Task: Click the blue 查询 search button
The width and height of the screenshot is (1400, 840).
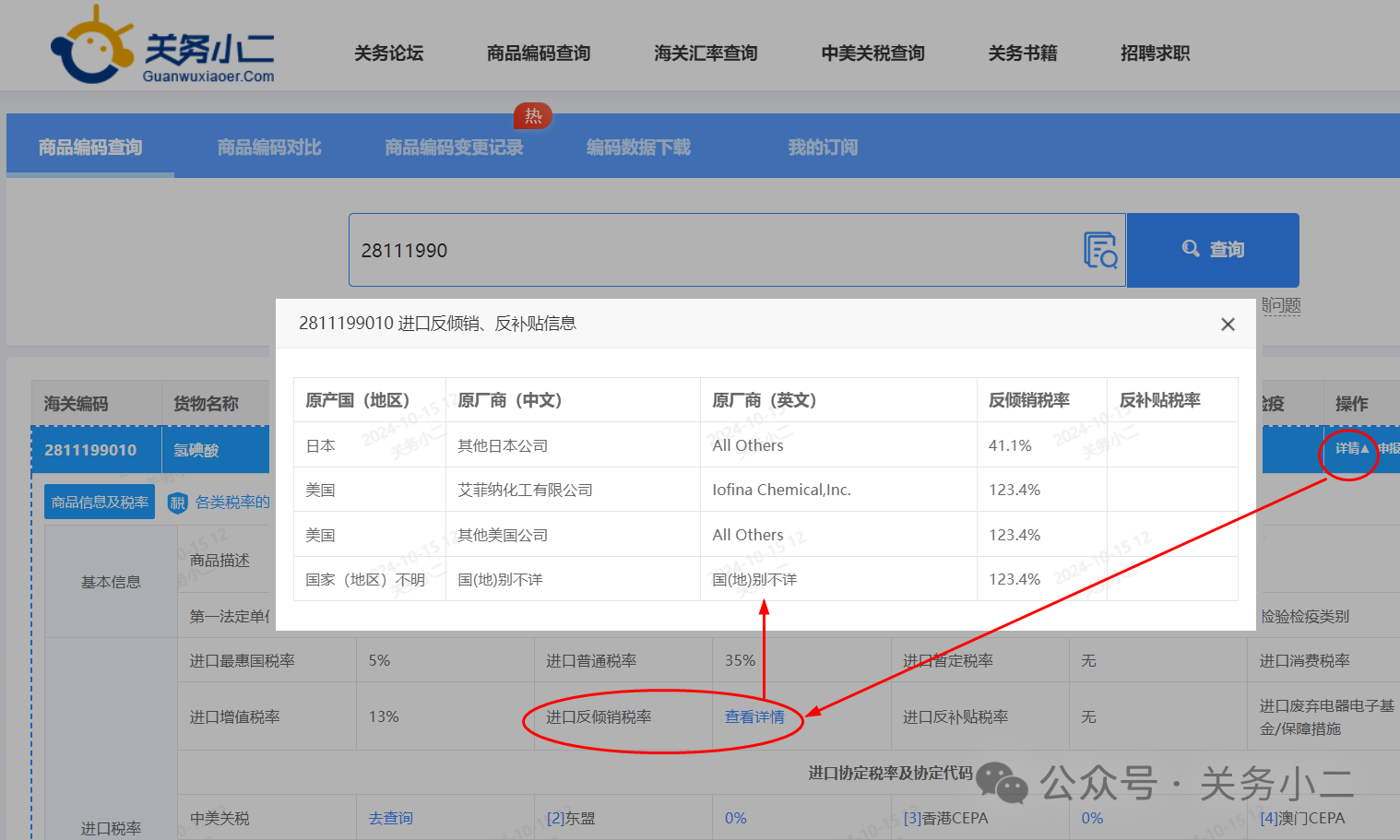Action: [x=1213, y=250]
